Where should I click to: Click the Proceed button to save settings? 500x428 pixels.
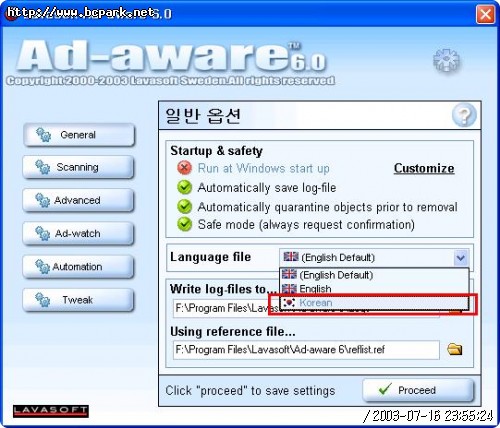click(x=418, y=390)
